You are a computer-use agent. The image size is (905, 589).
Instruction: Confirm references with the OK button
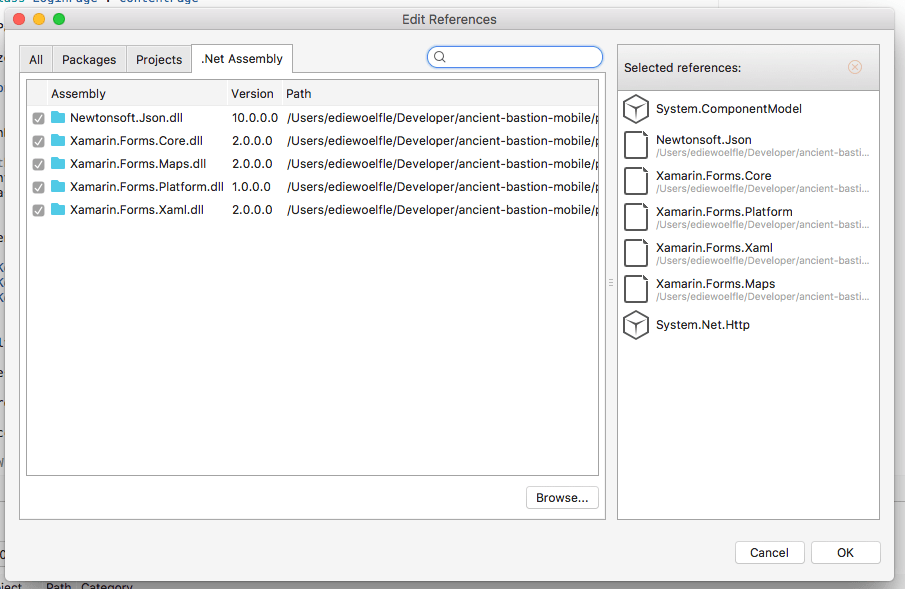[x=846, y=553]
